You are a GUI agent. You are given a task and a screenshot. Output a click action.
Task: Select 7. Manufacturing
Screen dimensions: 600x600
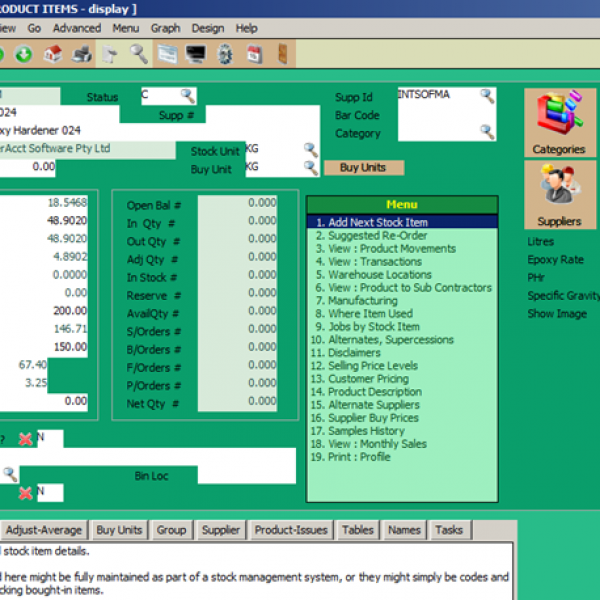[x=402, y=300]
